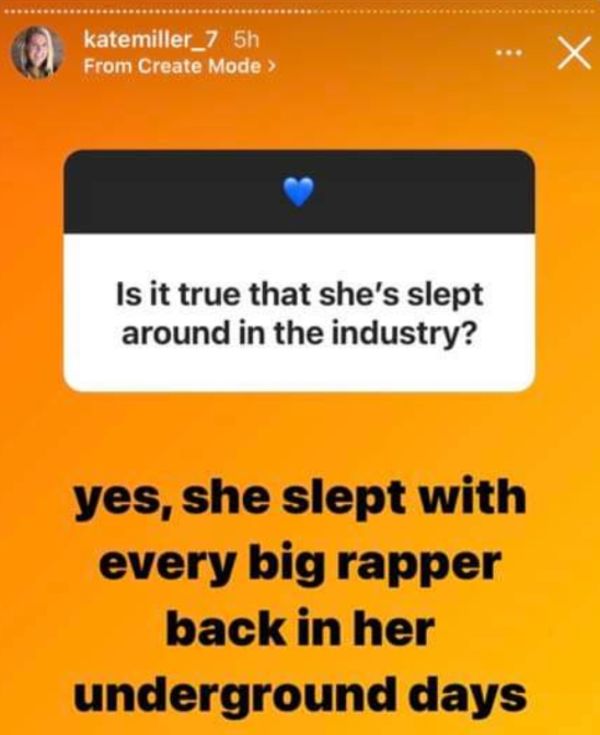Viewport: 600px width, 735px height.
Task: Click the "around in the industry?" text
Action: pyautogui.click(x=297, y=334)
